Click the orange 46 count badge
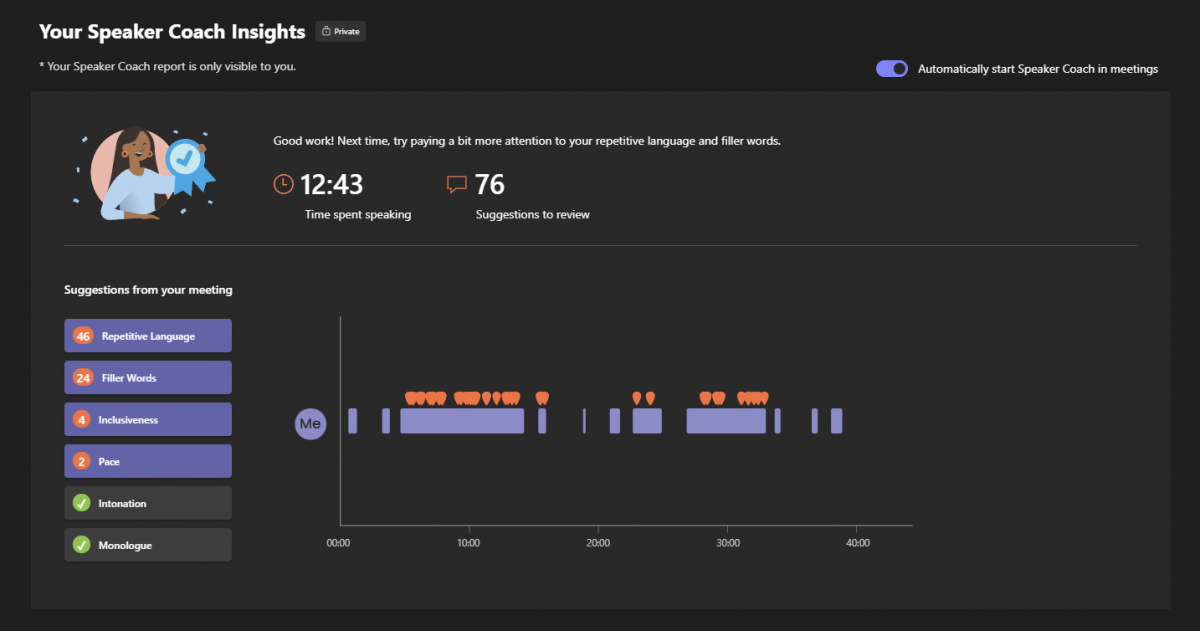The image size is (1200, 631). pos(83,336)
